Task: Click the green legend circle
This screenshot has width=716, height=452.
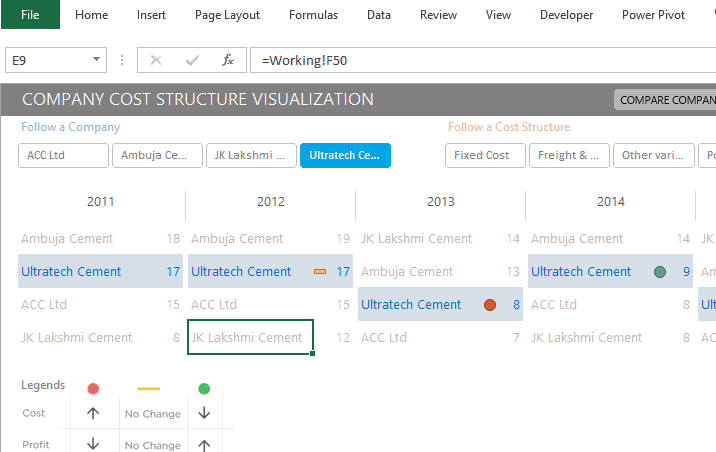Action: coord(204,389)
